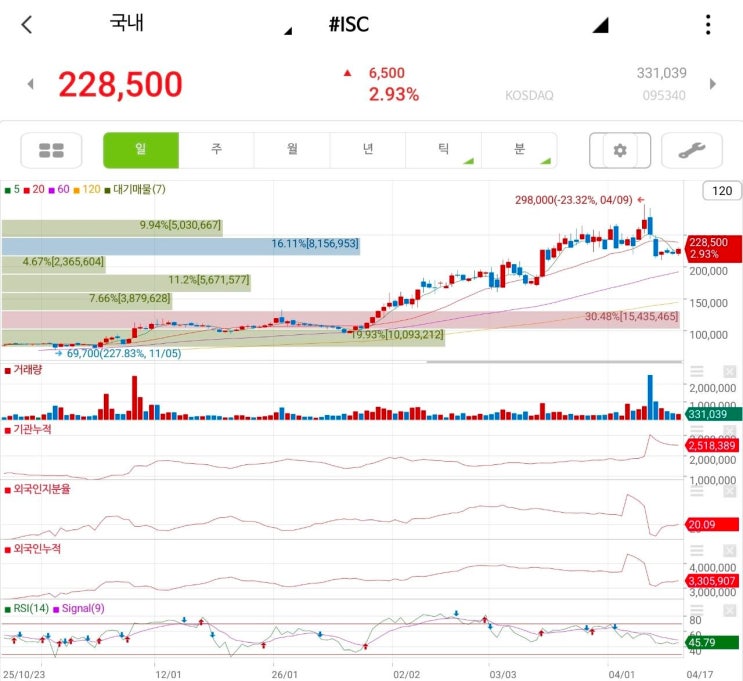Show the previous stock with the left arrow
The height and width of the screenshot is (681, 743).
(x=30, y=84)
